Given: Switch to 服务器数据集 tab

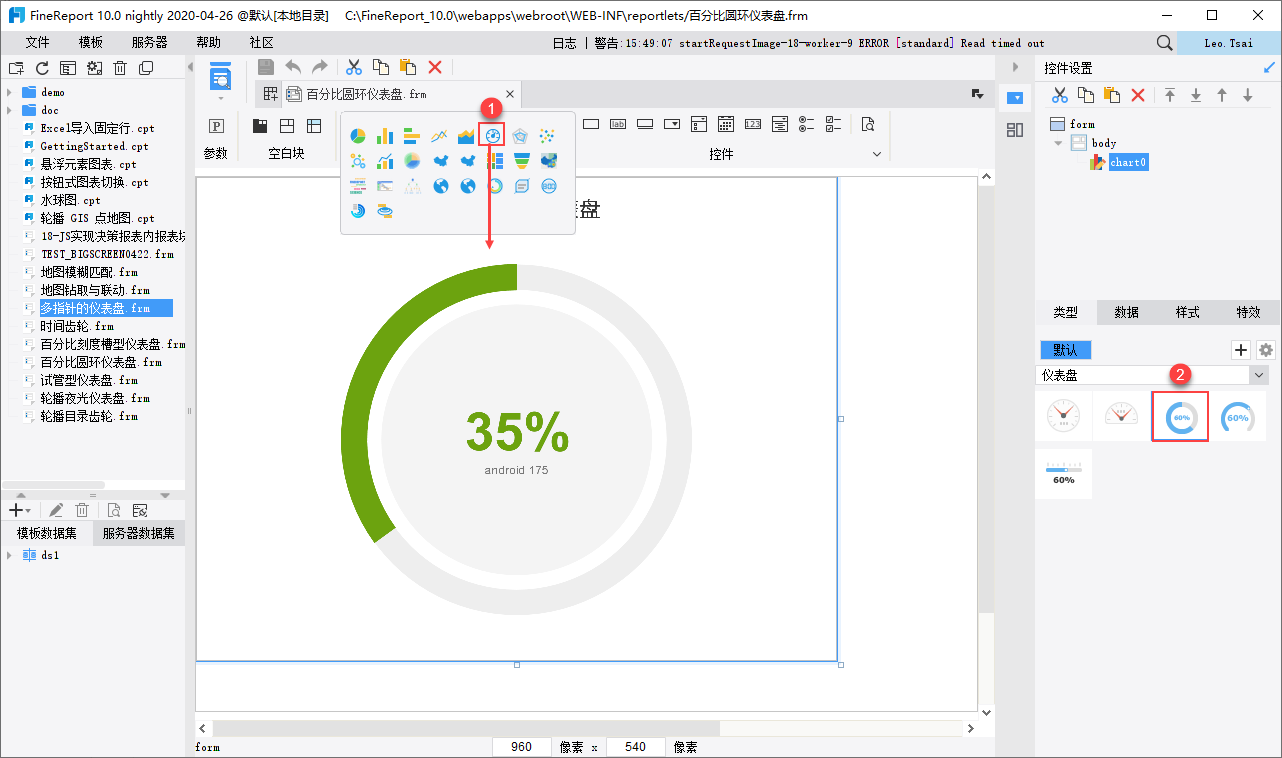Looking at the screenshot, I should click(138, 533).
